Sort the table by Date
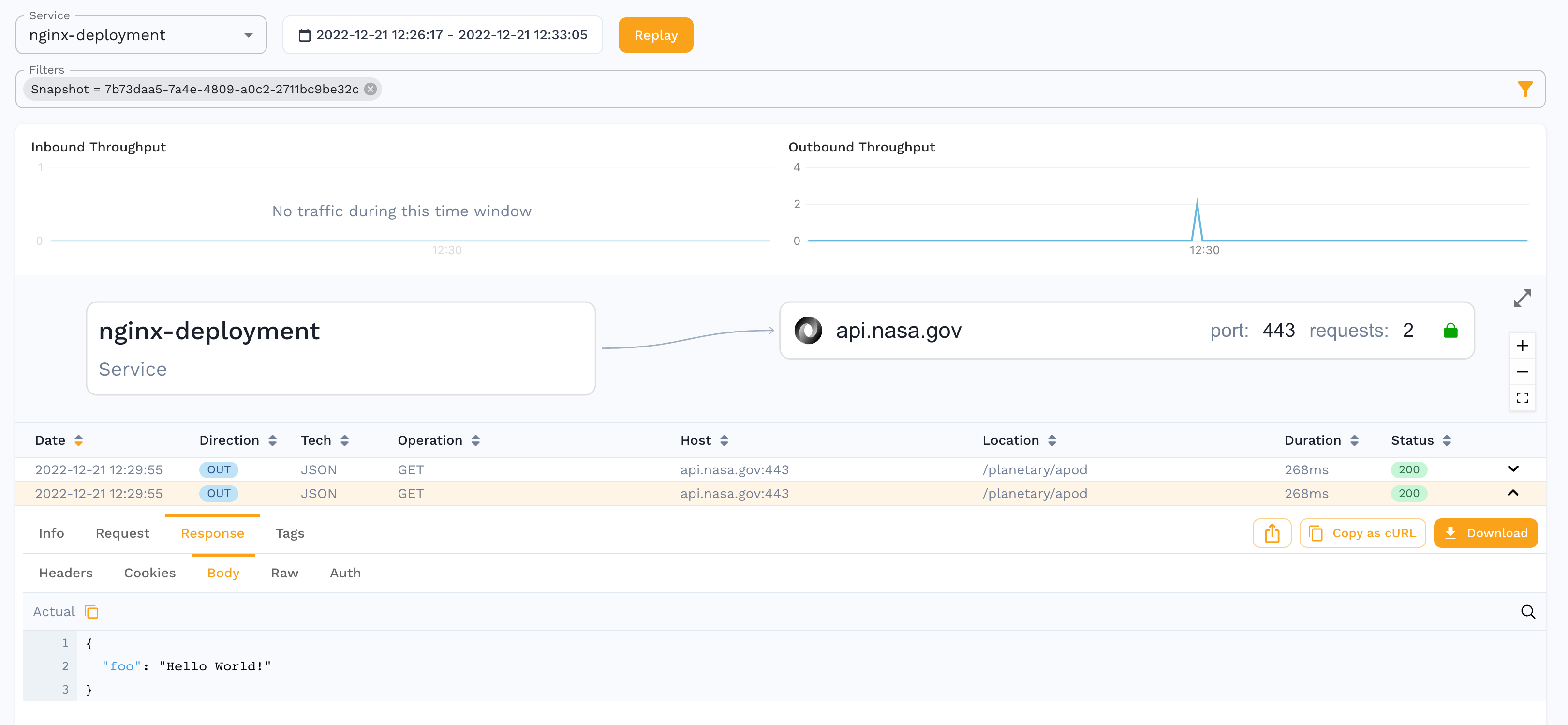This screenshot has width=1568, height=725. point(78,440)
